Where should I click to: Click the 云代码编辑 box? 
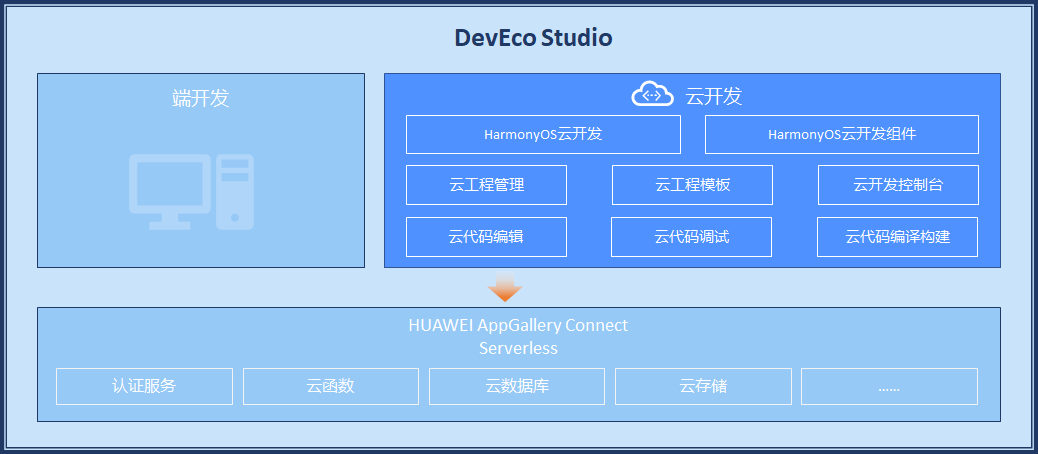486,237
